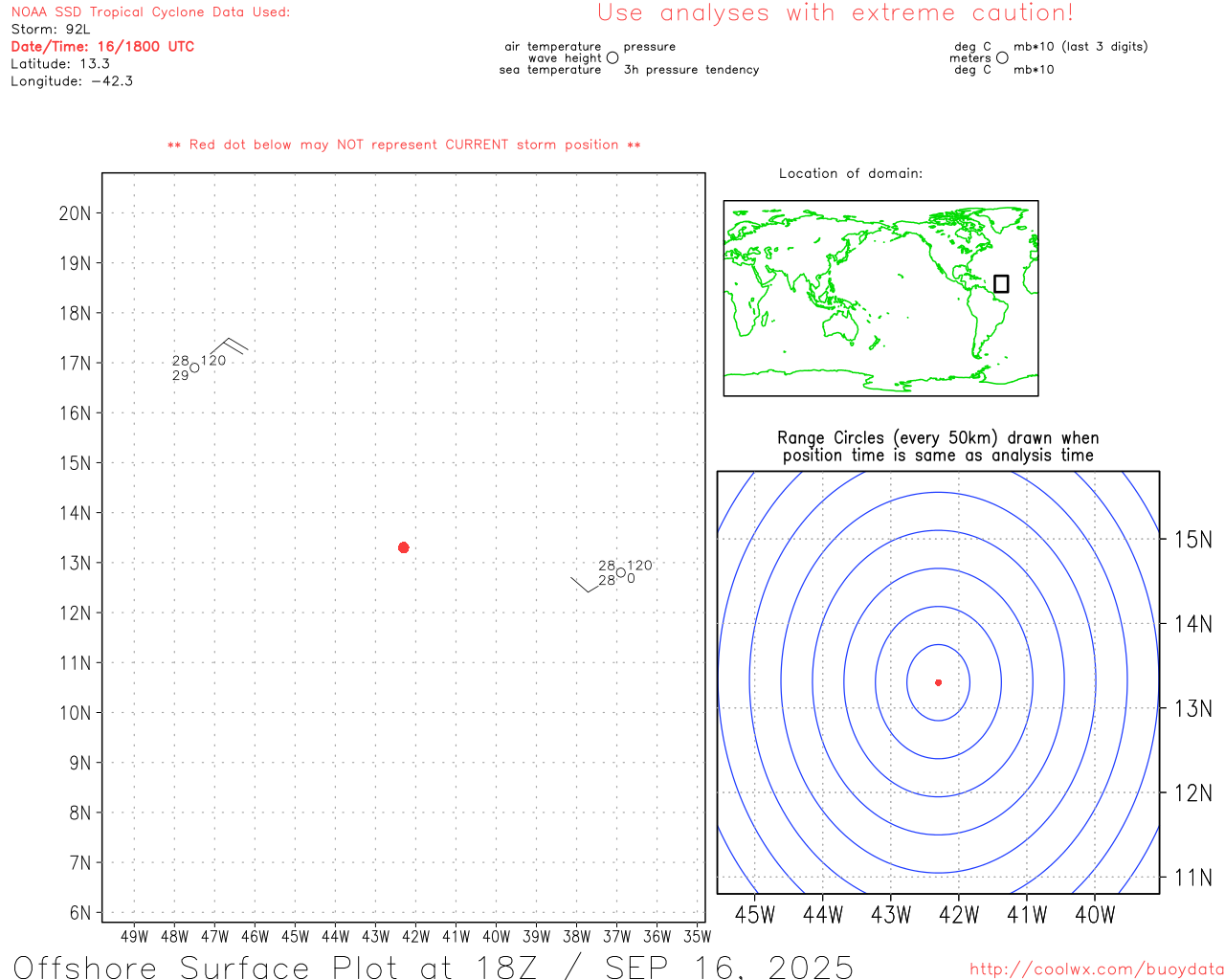Screen dimensions: 1225x980
Task: Click 'Storm: 92L' text
Action: tap(51, 30)
